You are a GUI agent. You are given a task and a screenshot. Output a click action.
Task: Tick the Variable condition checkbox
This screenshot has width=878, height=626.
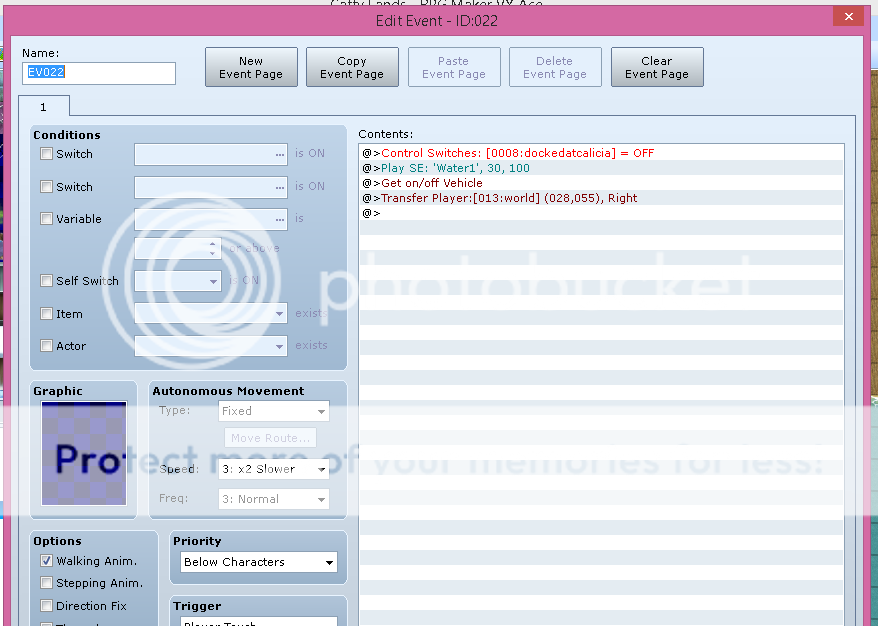point(47,219)
